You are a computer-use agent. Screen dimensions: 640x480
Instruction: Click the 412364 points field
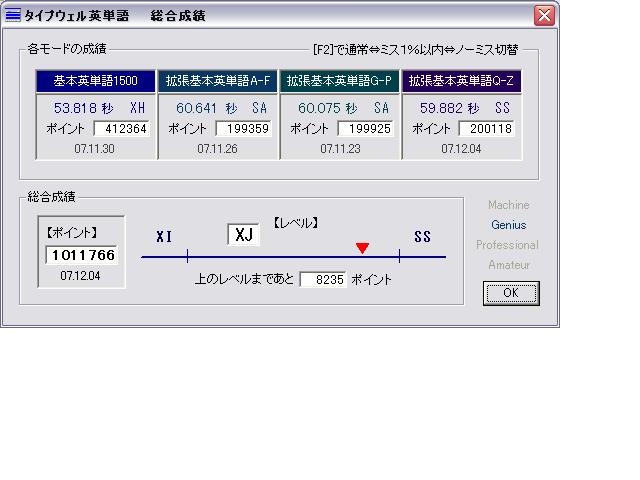click(122, 129)
